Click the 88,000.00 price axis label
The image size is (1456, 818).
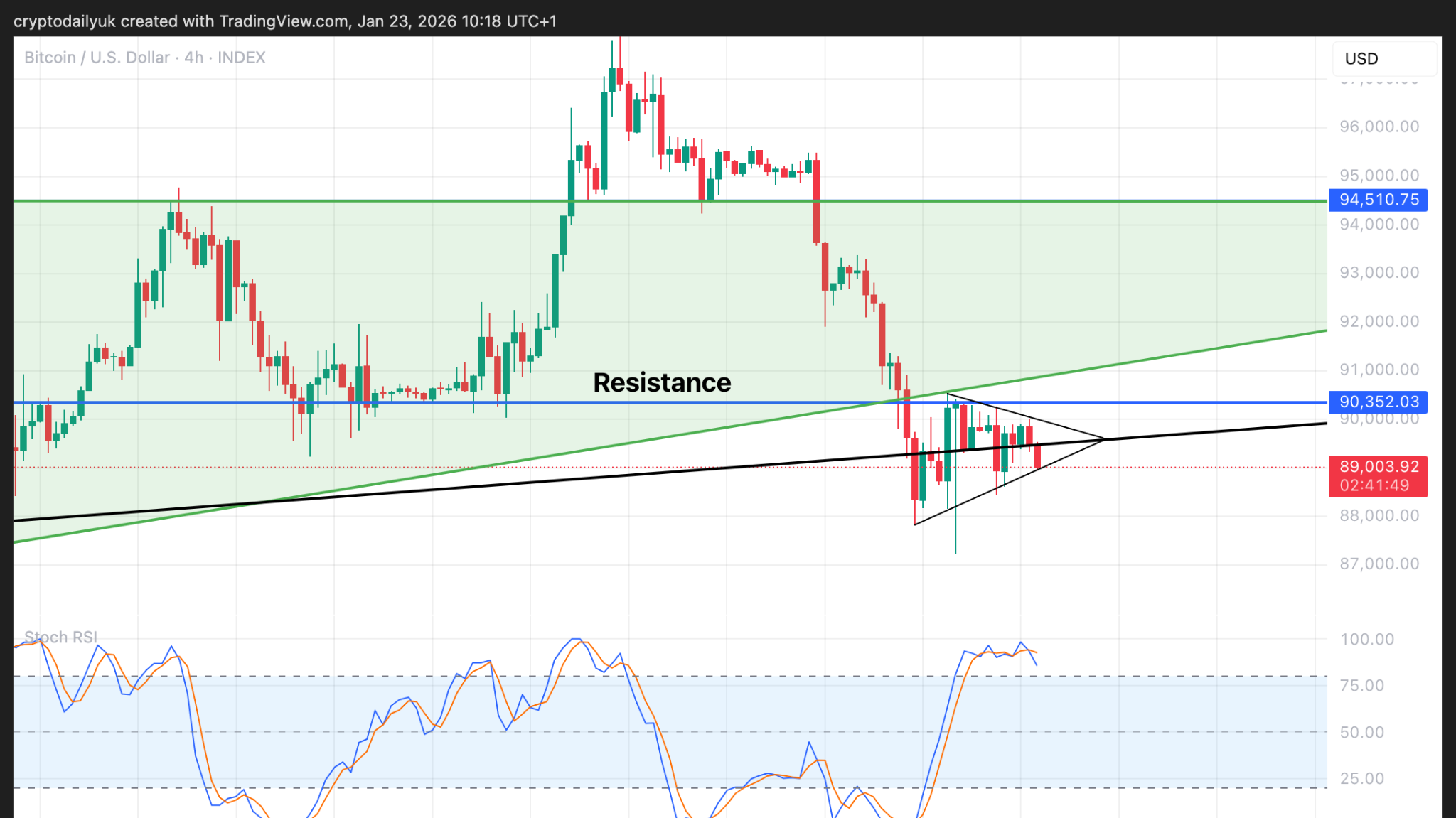1379,516
